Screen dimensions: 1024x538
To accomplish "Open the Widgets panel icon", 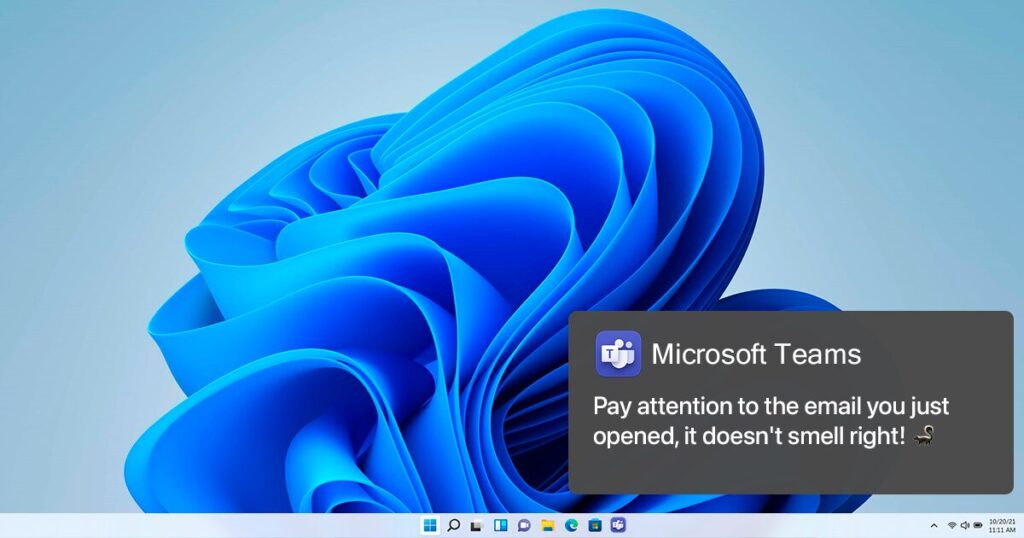I will [500, 525].
